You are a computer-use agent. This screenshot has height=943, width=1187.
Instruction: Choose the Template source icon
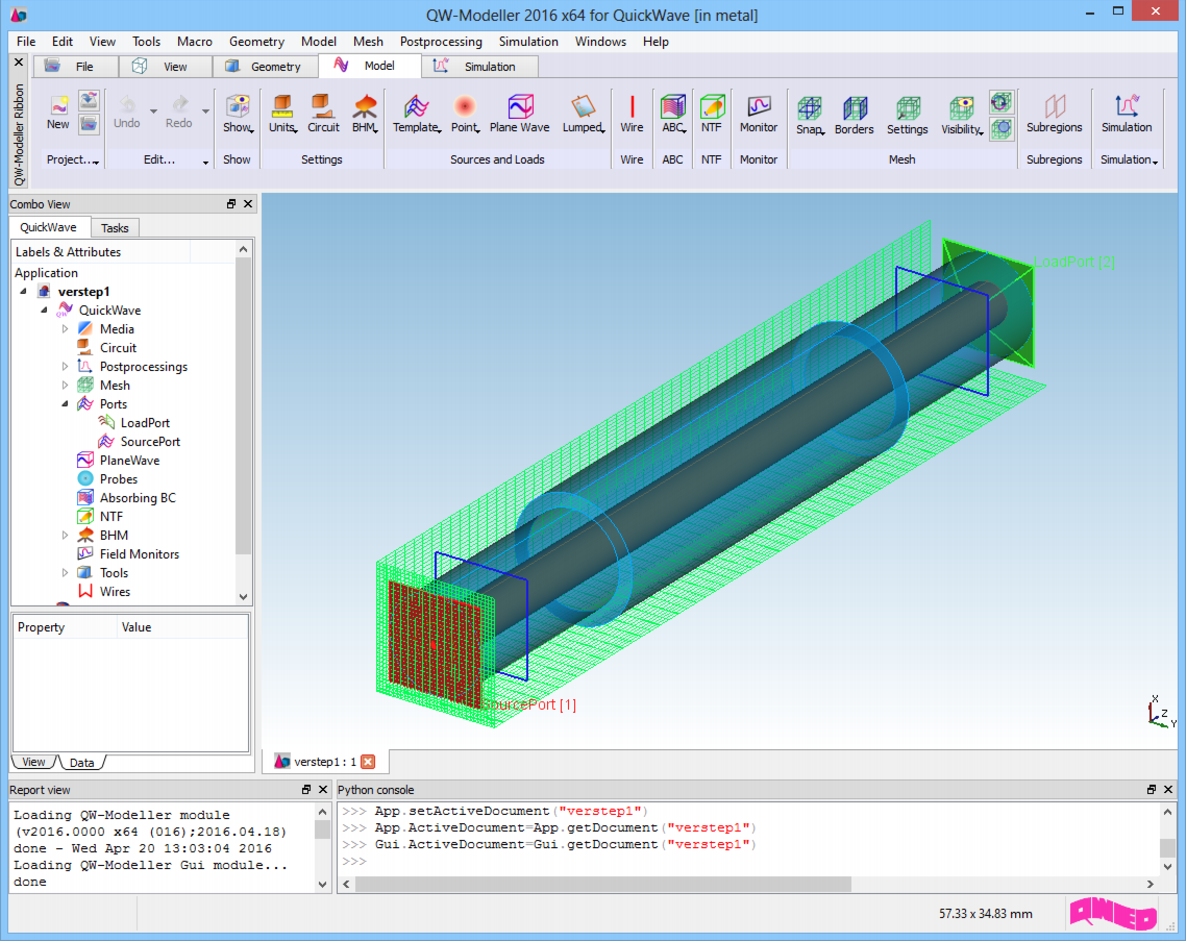416,114
